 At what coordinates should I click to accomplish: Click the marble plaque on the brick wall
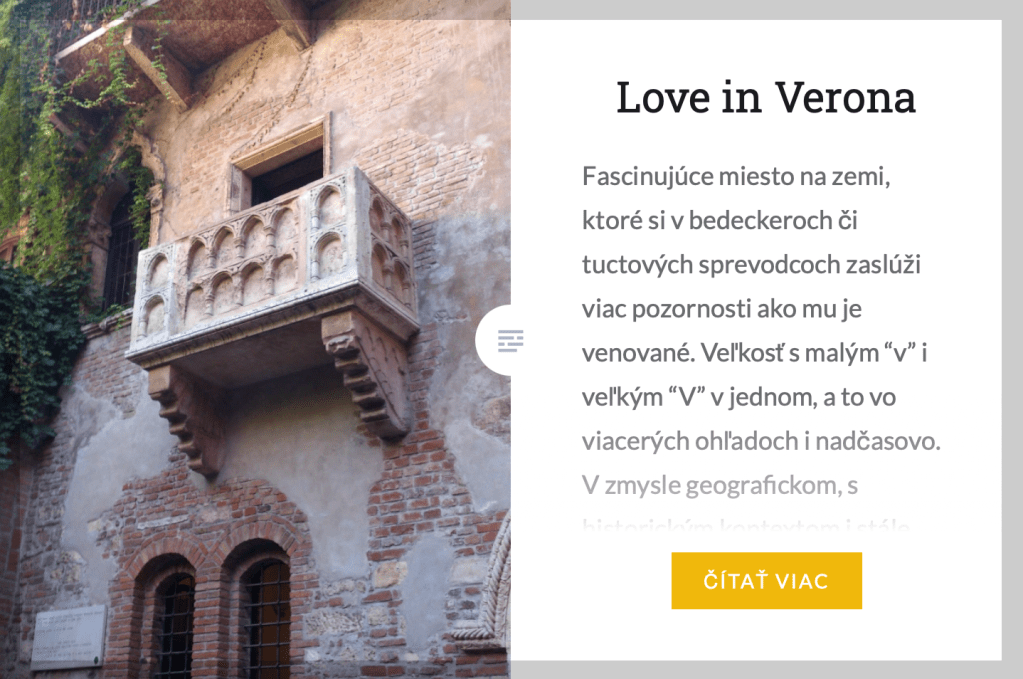click(x=69, y=637)
